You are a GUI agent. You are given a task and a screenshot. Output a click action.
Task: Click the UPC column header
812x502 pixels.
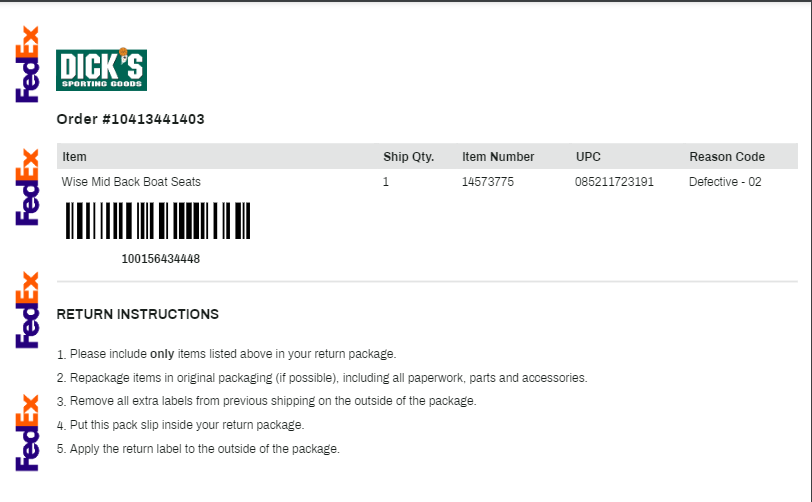[588, 156]
